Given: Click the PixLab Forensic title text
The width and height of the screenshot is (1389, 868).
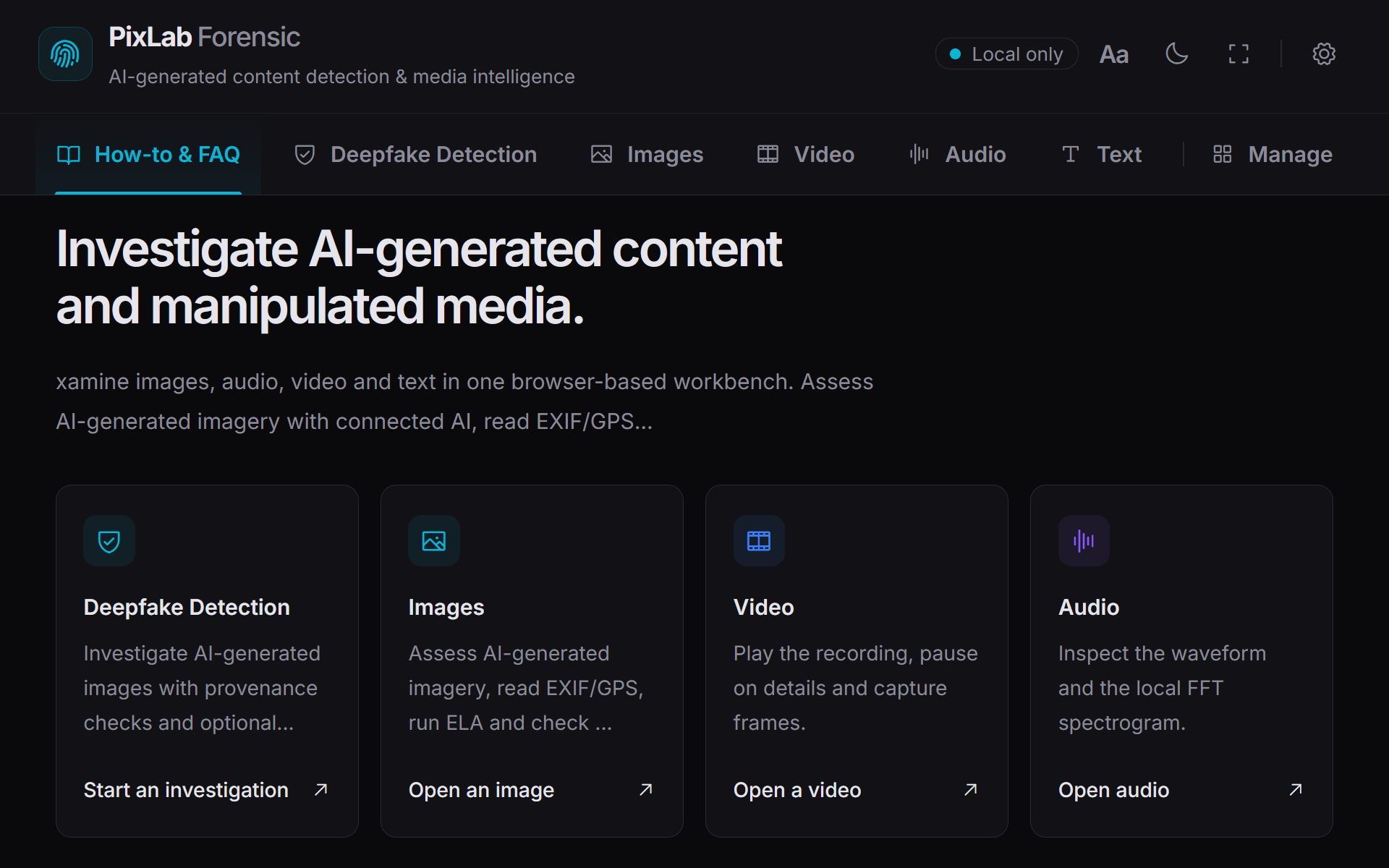Looking at the screenshot, I should 204,37.
